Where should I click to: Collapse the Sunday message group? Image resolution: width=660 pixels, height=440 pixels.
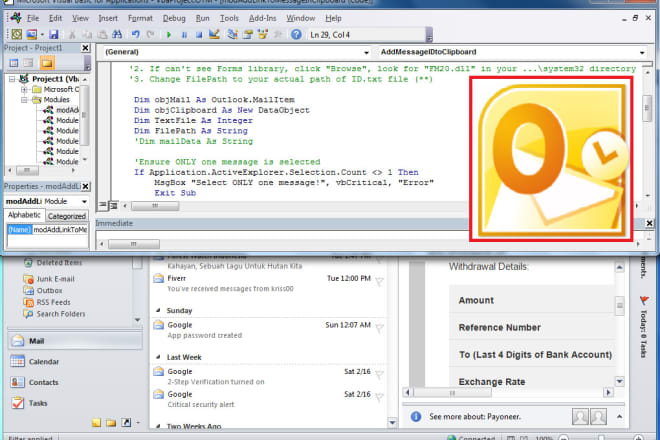[158, 310]
